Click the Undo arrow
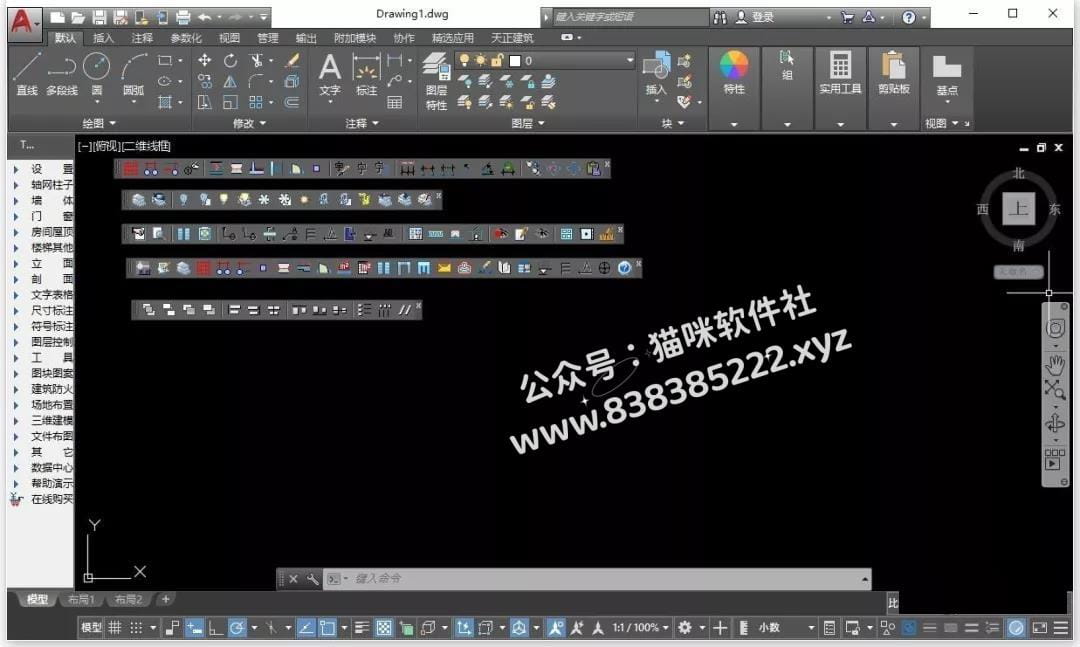This screenshot has width=1080, height=647. coord(205,17)
